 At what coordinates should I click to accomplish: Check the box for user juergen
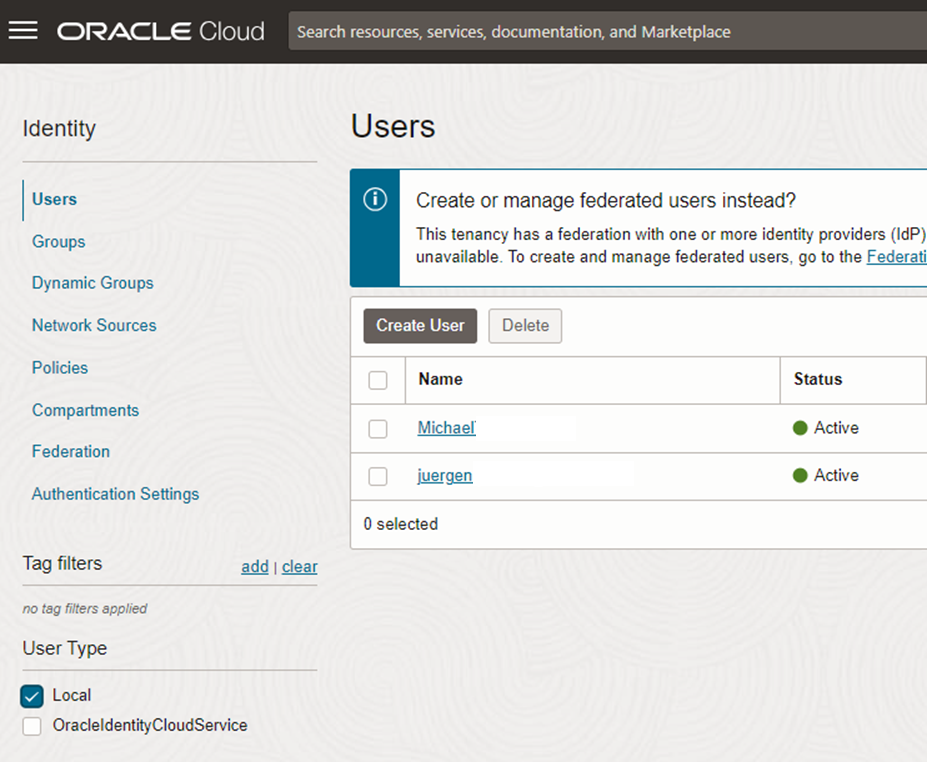click(378, 477)
